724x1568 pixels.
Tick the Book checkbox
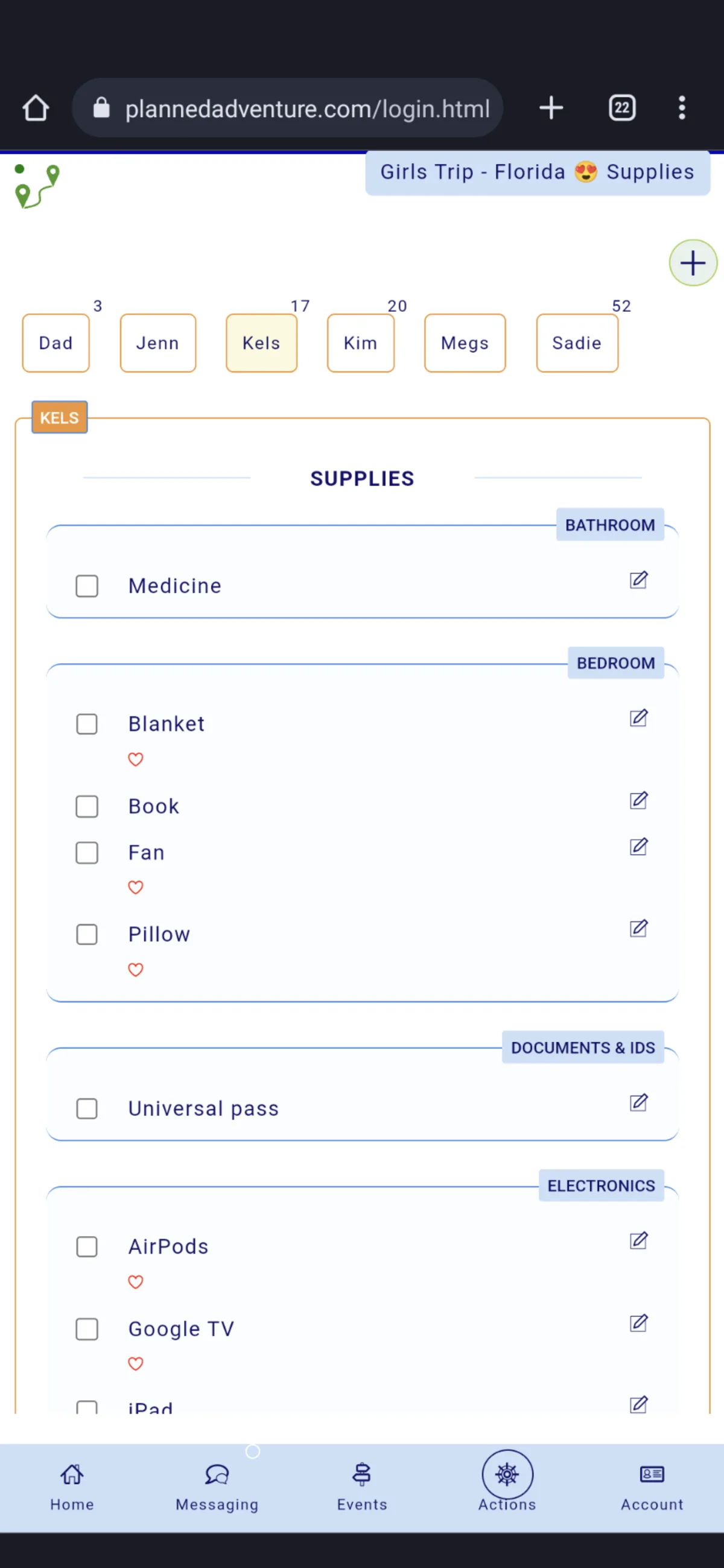point(86,806)
